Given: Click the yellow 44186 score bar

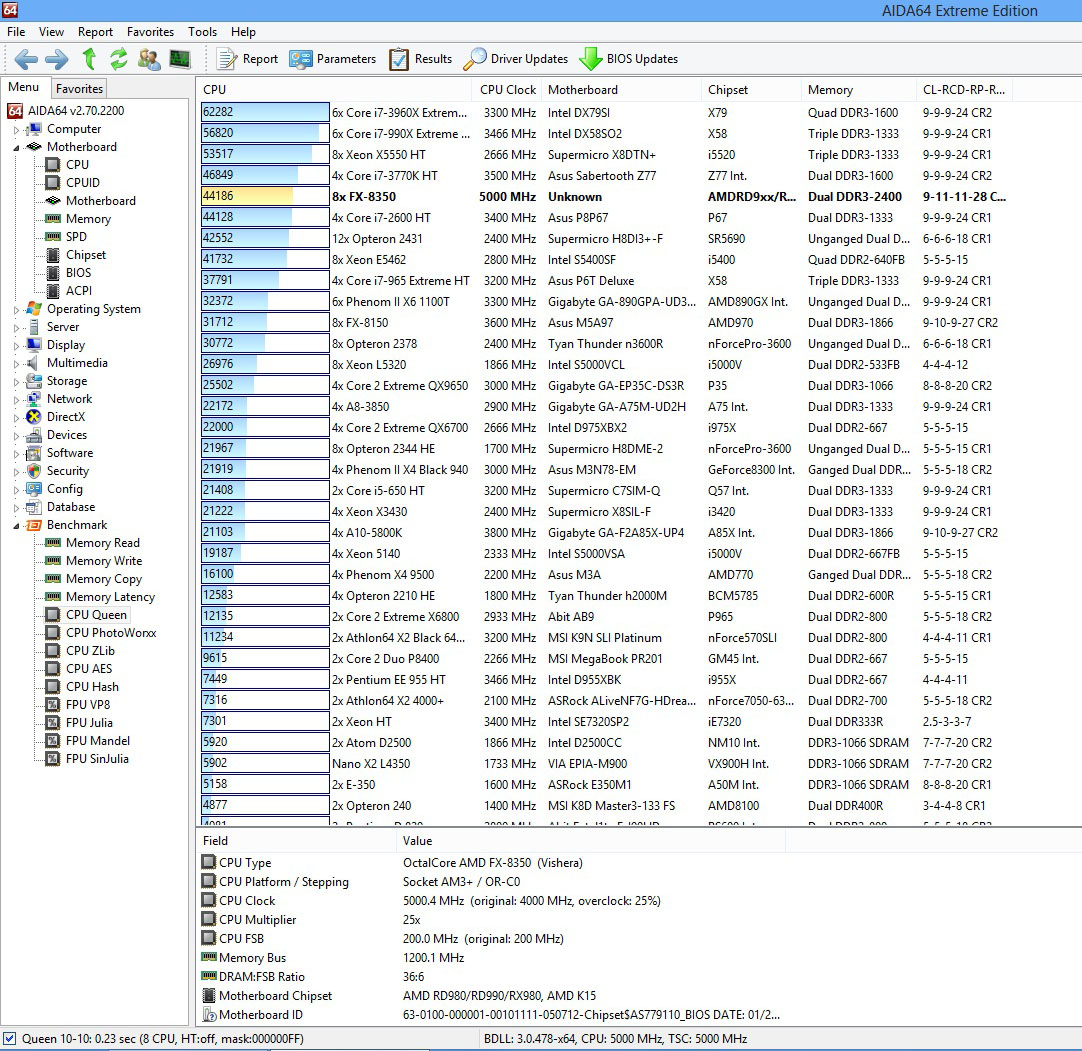Looking at the screenshot, I should [x=265, y=196].
